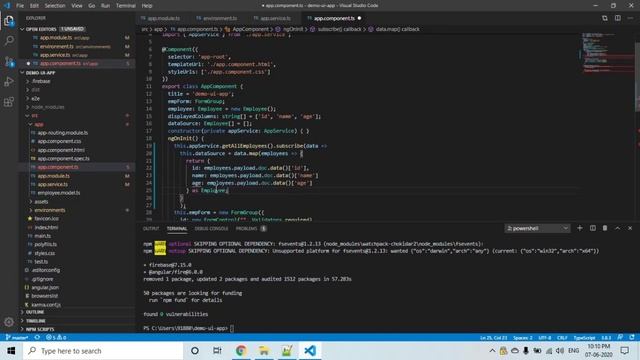Viewport: 640px width, 360px height.
Task: Open the Edit menu
Action: pyautogui.click(x=34, y=6)
